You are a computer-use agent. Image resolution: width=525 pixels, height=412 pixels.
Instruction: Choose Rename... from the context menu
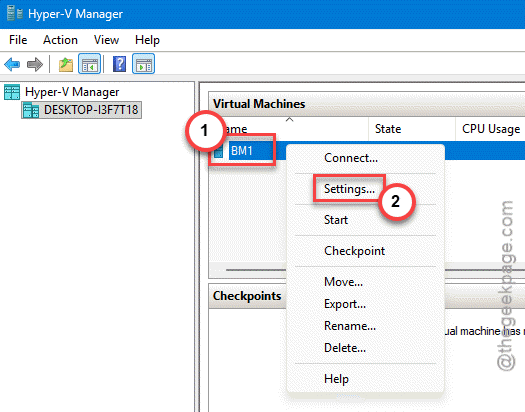(366, 326)
